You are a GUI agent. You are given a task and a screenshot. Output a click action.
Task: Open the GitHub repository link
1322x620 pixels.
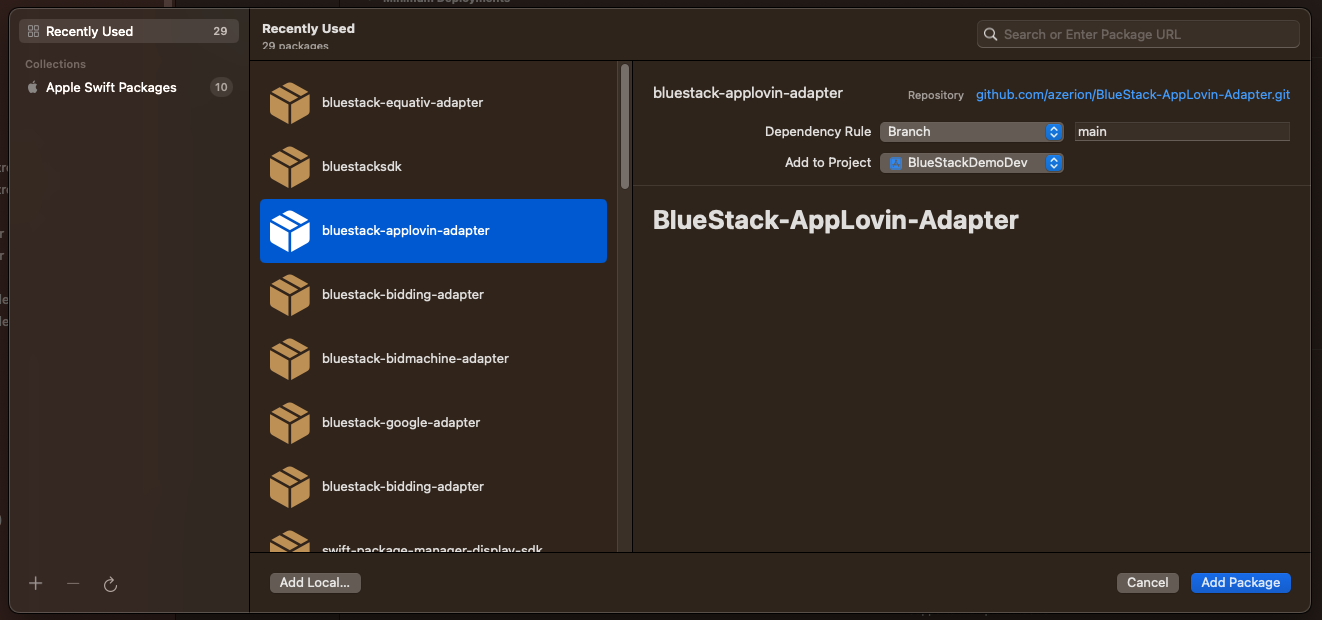pyautogui.click(x=1133, y=95)
